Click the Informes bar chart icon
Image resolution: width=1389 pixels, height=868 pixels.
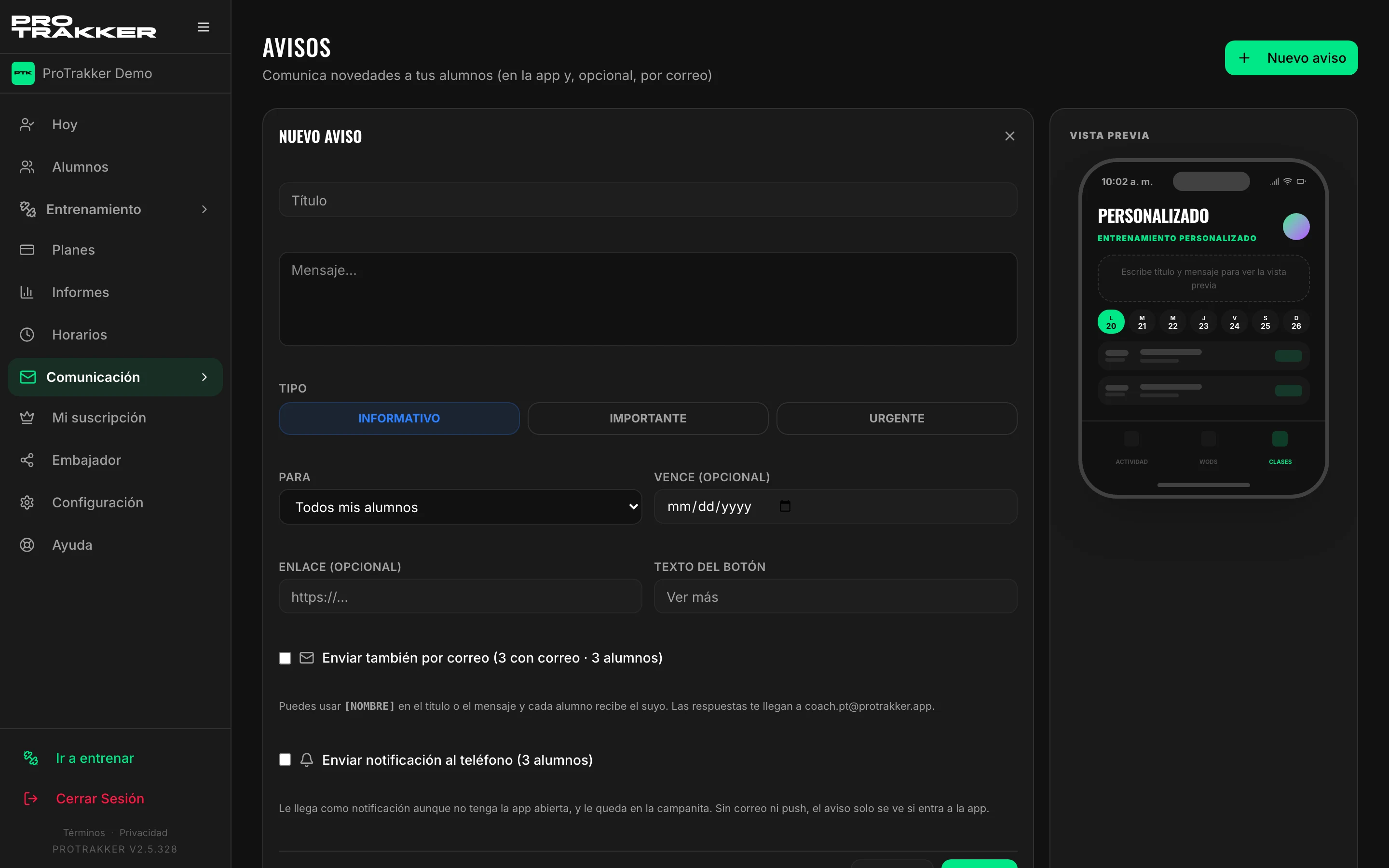coord(27,292)
